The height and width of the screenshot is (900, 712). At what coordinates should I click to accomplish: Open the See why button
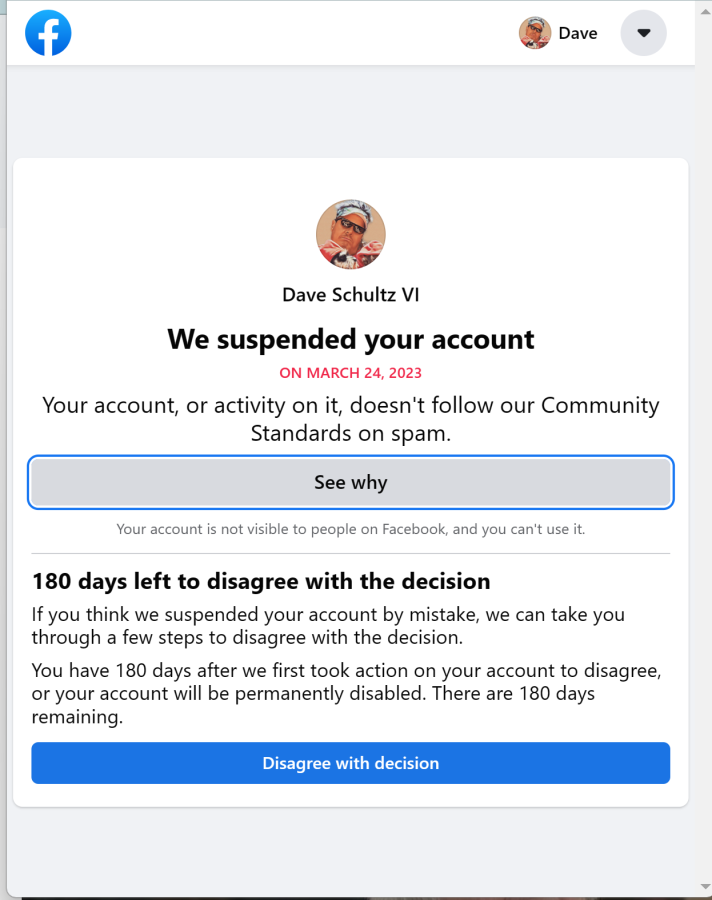click(351, 482)
